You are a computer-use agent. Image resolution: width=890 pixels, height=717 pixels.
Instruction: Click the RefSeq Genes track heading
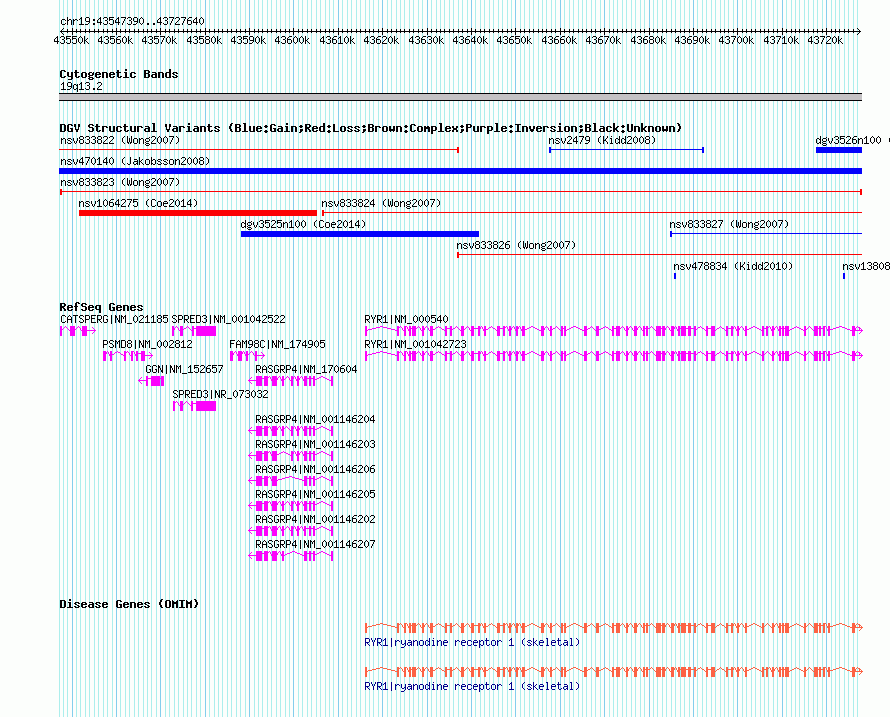click(x=101, y=307)
